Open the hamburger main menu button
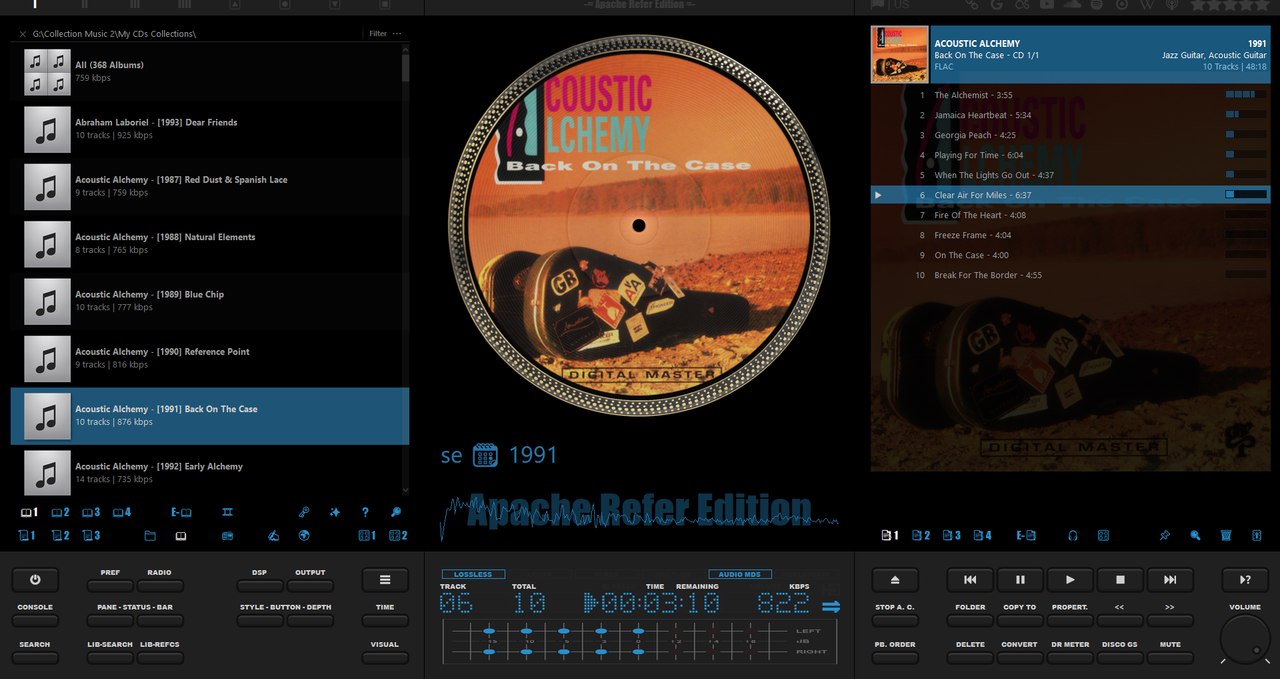The width and height of the screenshot is (1280, 679). (x=385, y=579)
